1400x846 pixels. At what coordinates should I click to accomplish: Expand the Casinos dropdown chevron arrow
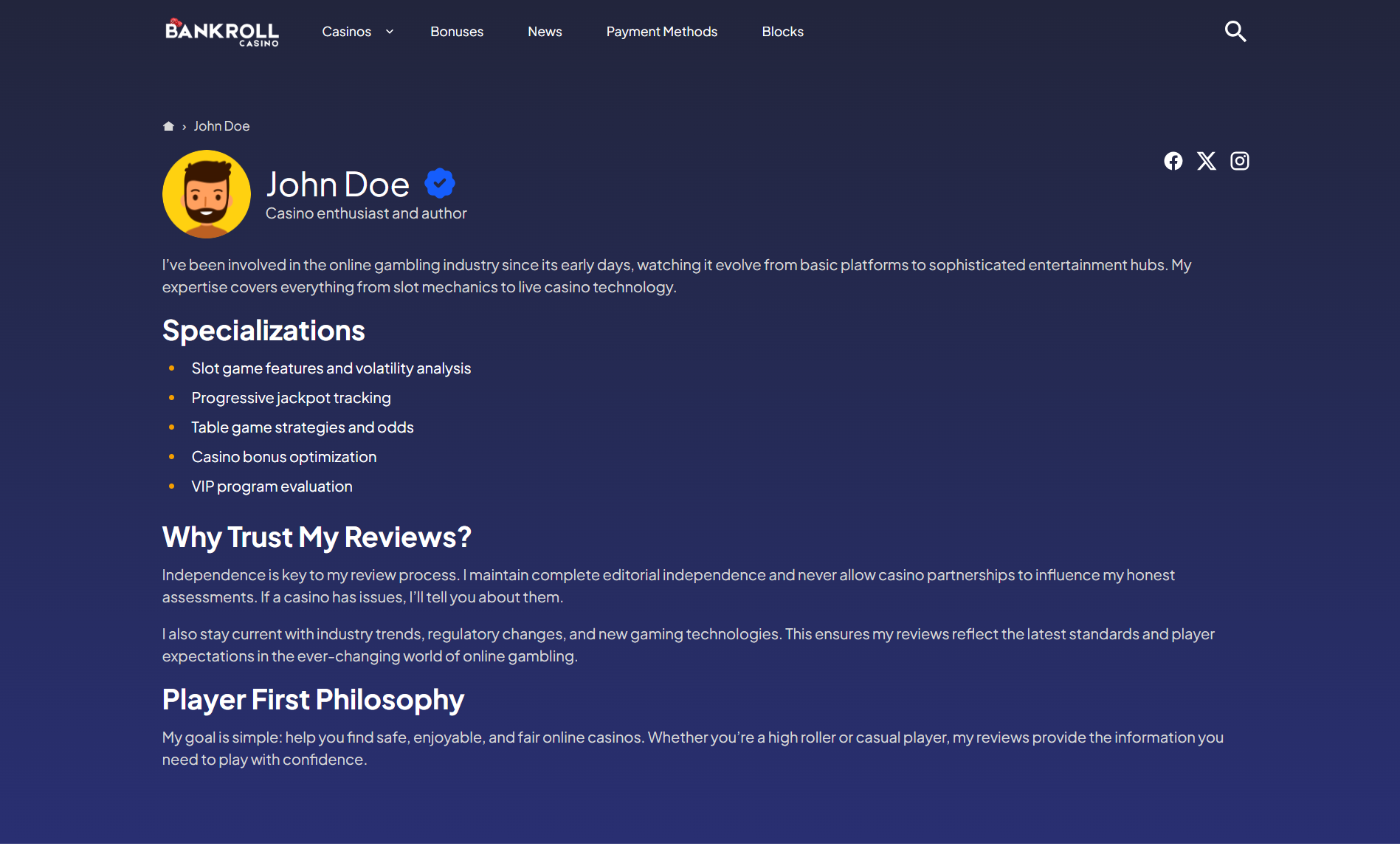click(x=390, y=32)
